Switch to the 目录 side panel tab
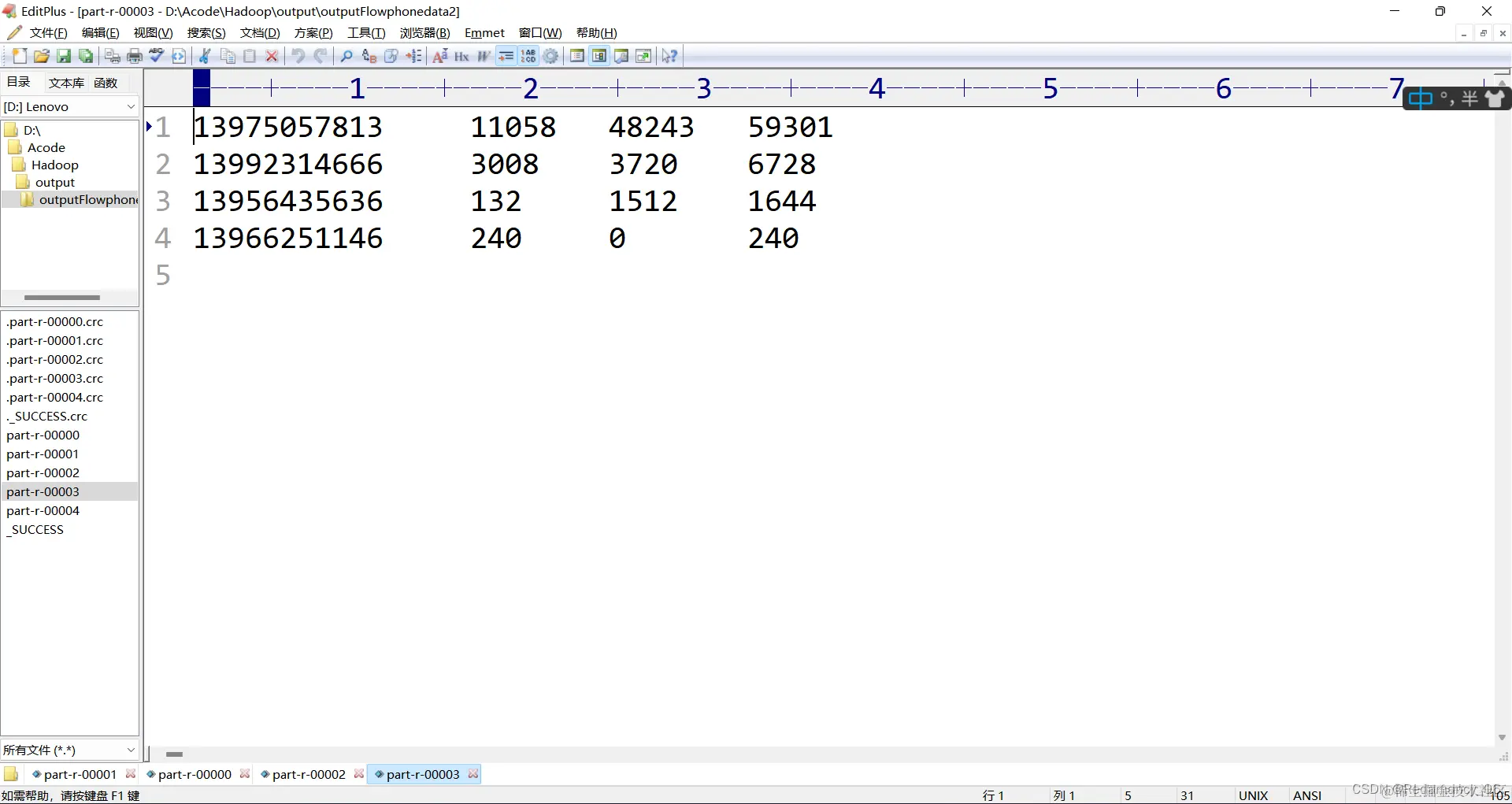Viewport: 1512px width, 804px height. point(19,82)
